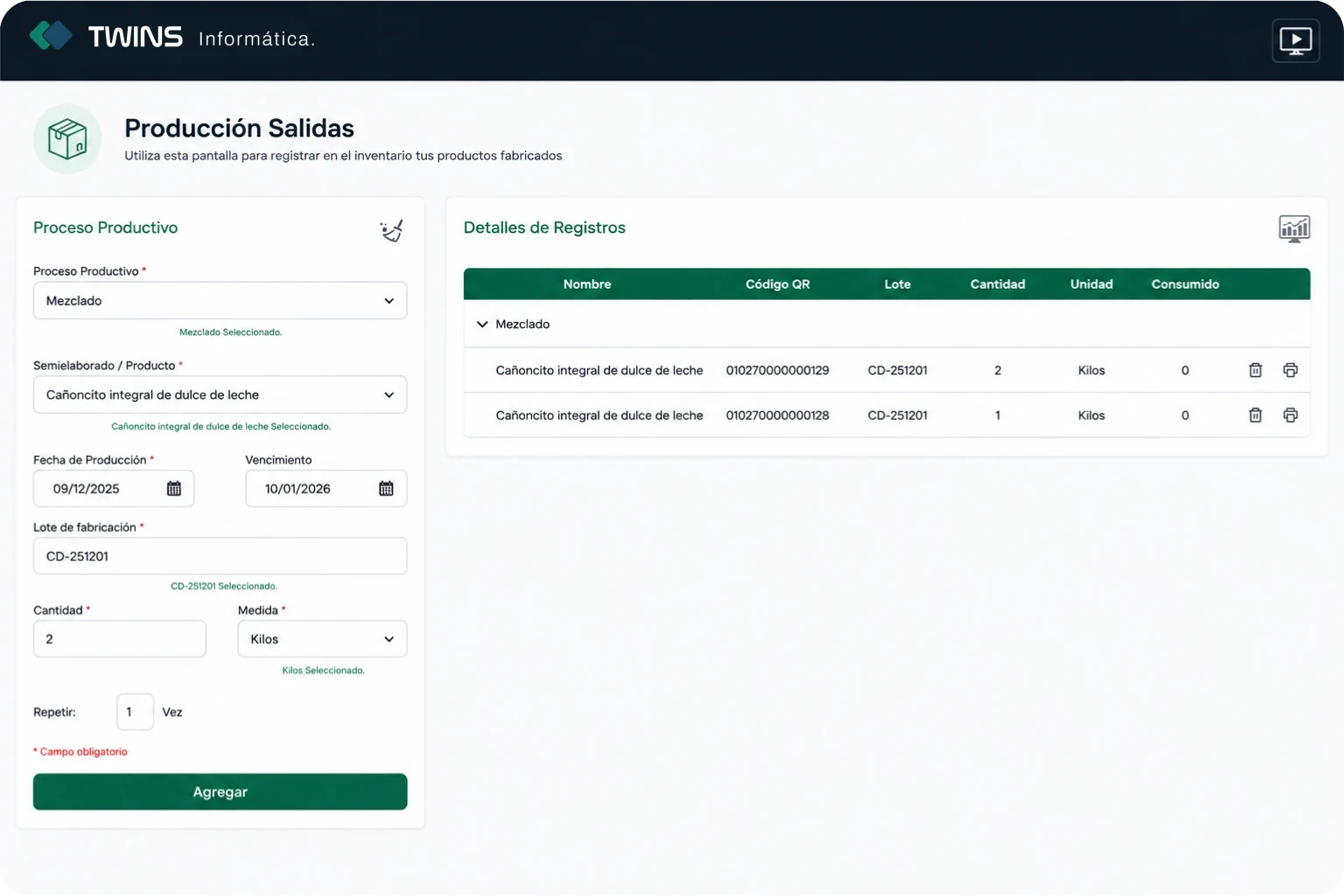The image size is (1344, 896).
Task: Click the Unidad column header
Action: pos(1091,284)
